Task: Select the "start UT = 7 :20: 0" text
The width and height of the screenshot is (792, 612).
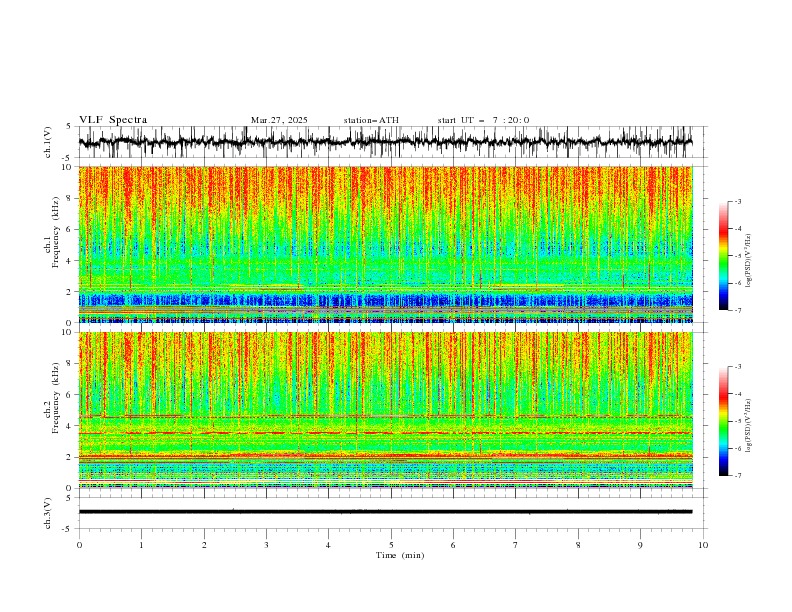Action: coord(483,120)
